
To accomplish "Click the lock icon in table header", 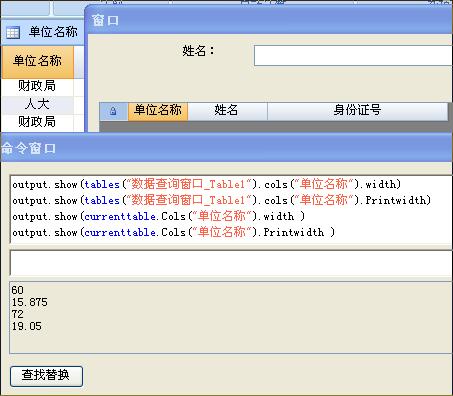I will point(113,111).
